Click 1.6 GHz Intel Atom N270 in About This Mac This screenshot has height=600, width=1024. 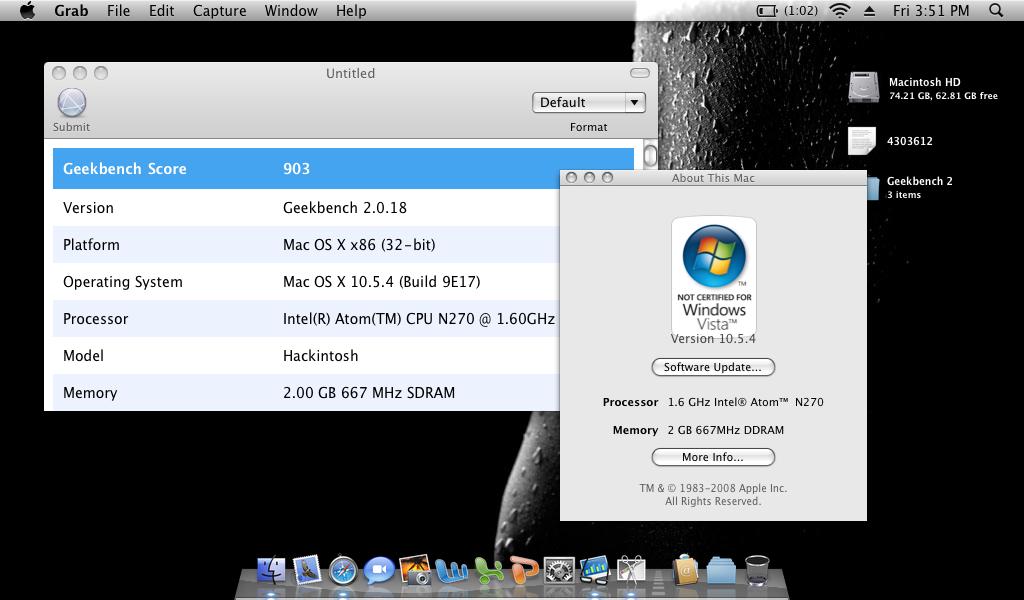[745, 402]
